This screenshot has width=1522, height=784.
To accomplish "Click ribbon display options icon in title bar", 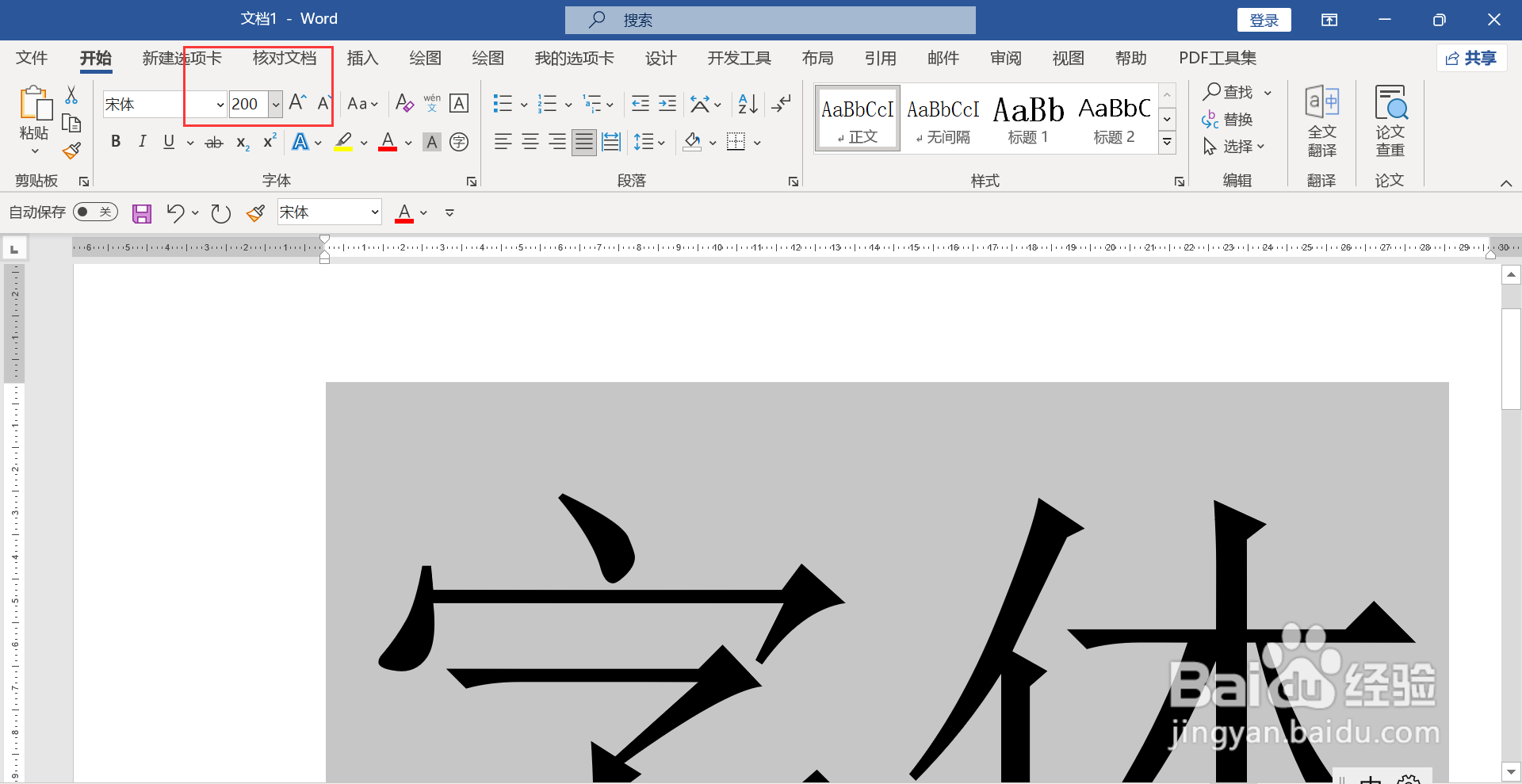I will pos(1329,20).
